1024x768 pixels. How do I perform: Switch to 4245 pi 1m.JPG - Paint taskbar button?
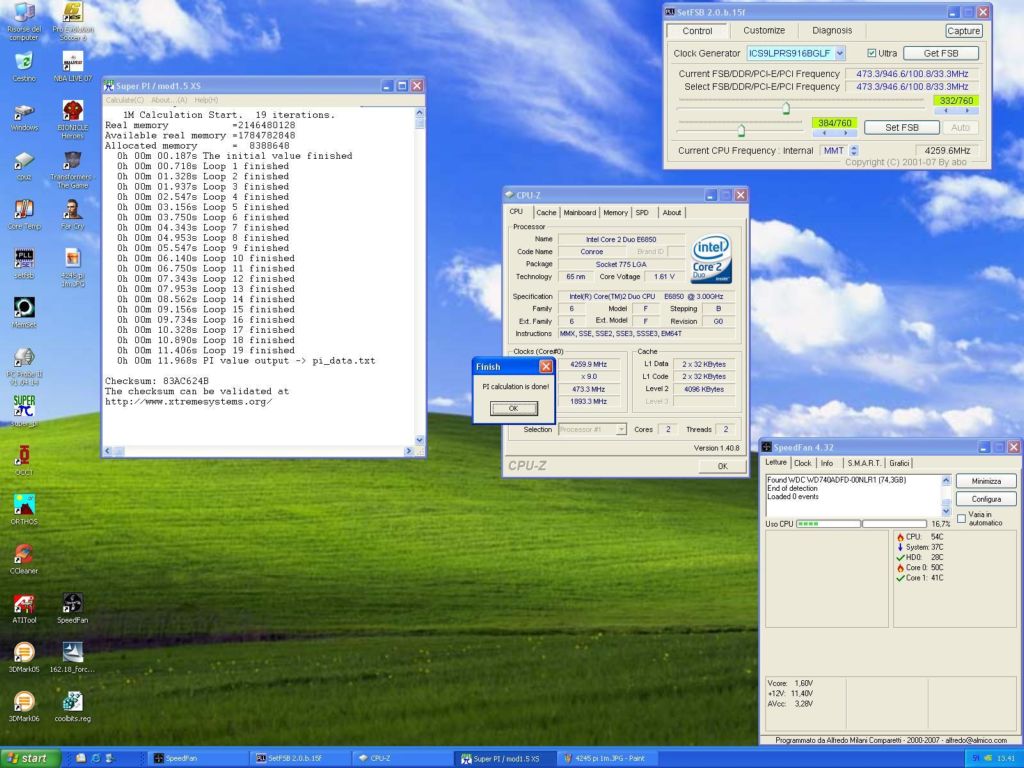coord(607,758)
